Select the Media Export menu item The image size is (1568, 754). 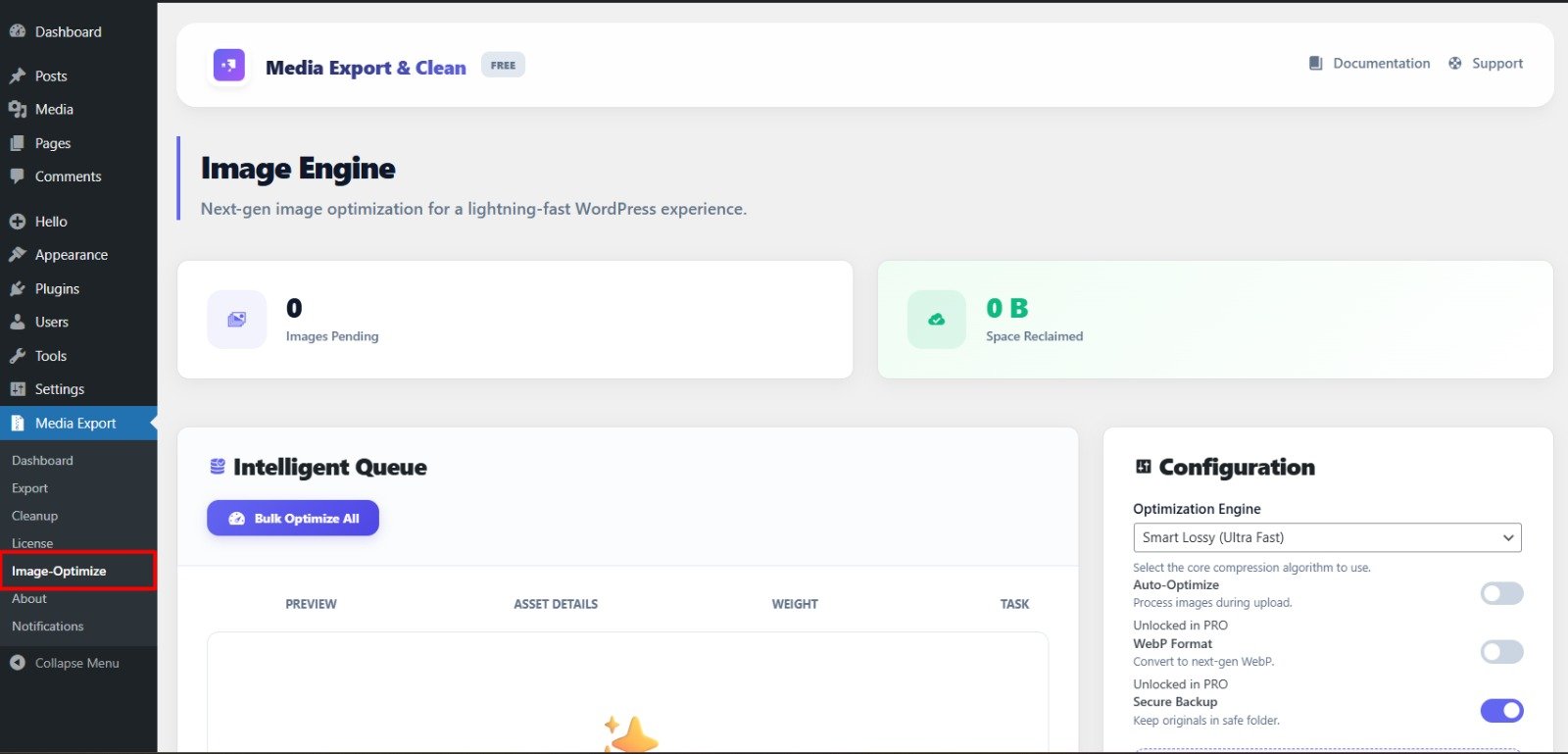[78, 424]
